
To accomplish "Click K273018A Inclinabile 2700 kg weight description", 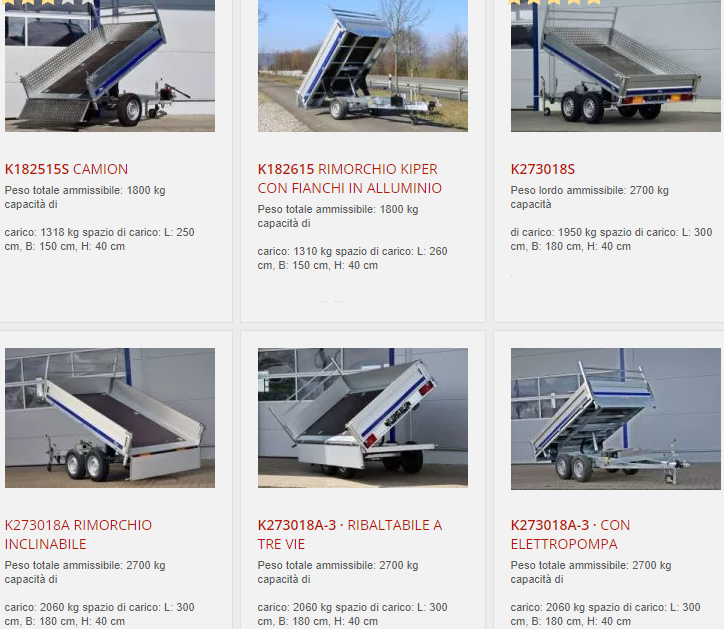I will 99,593.
